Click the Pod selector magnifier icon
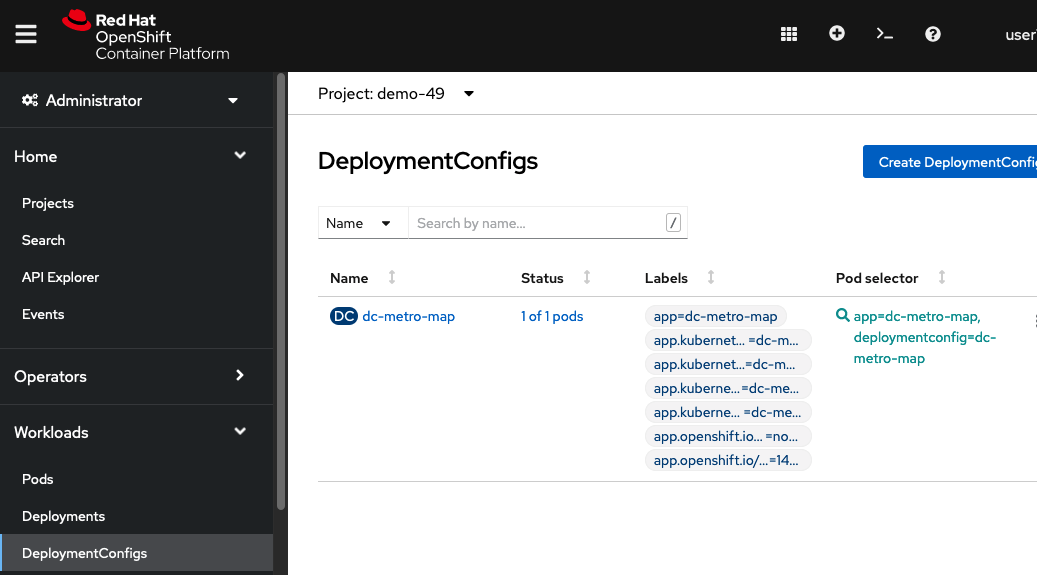 click(842, 315)
